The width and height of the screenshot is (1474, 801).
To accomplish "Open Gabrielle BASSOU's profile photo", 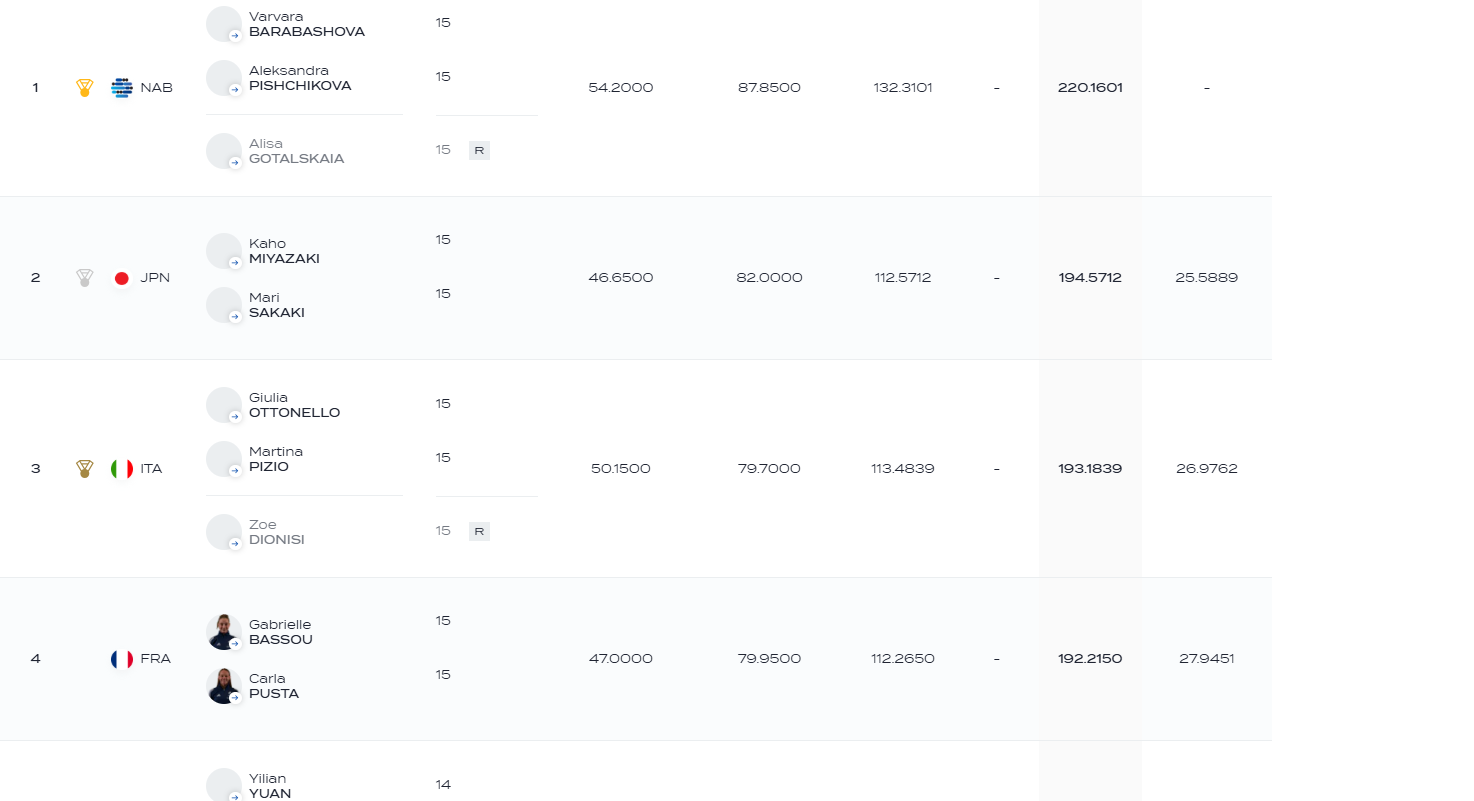I will 224,632.
